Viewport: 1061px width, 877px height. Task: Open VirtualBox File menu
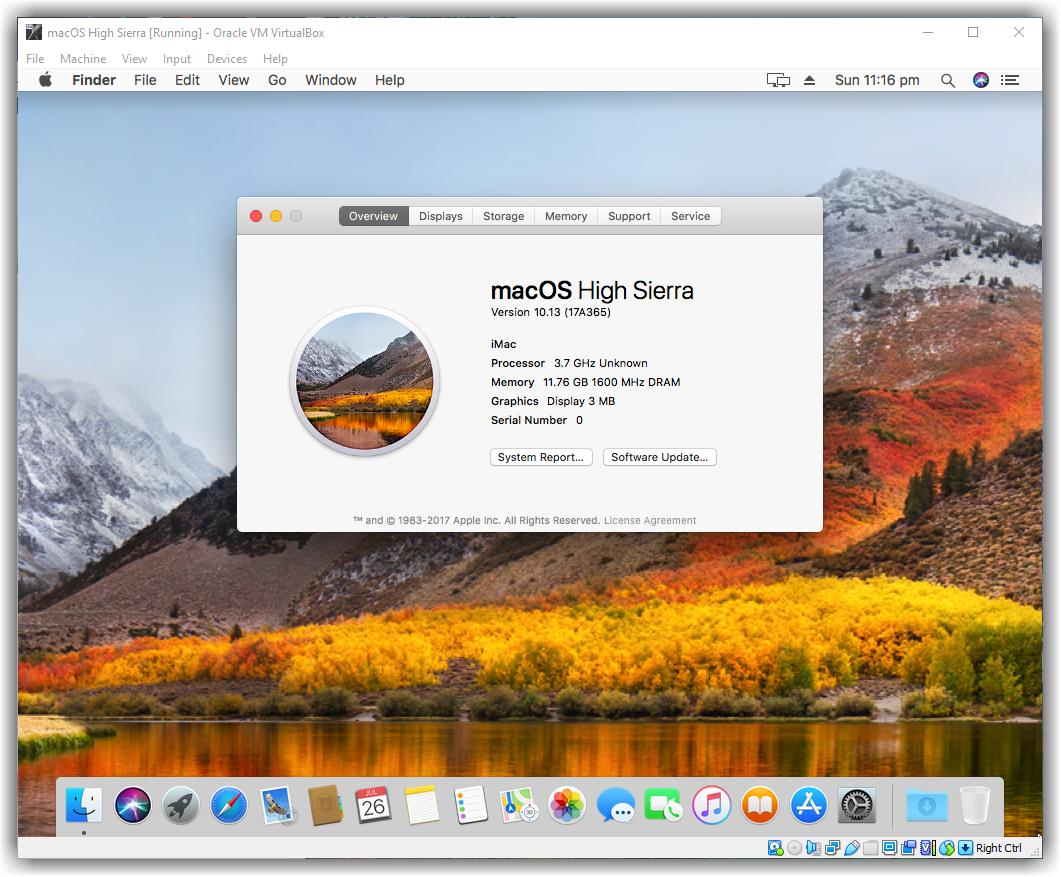coord(35,59)
